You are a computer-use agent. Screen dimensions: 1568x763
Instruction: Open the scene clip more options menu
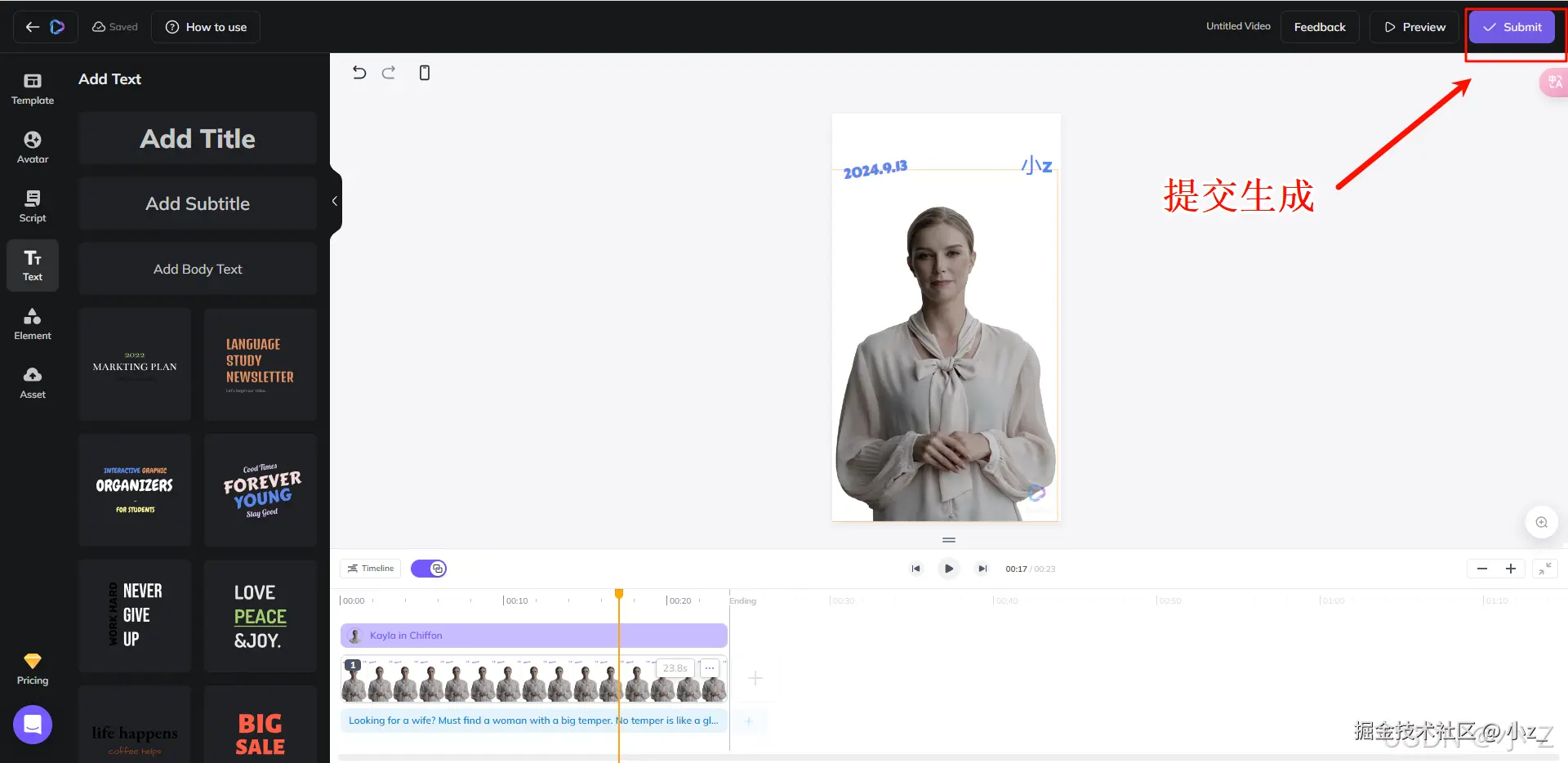[x=710, y=668]
